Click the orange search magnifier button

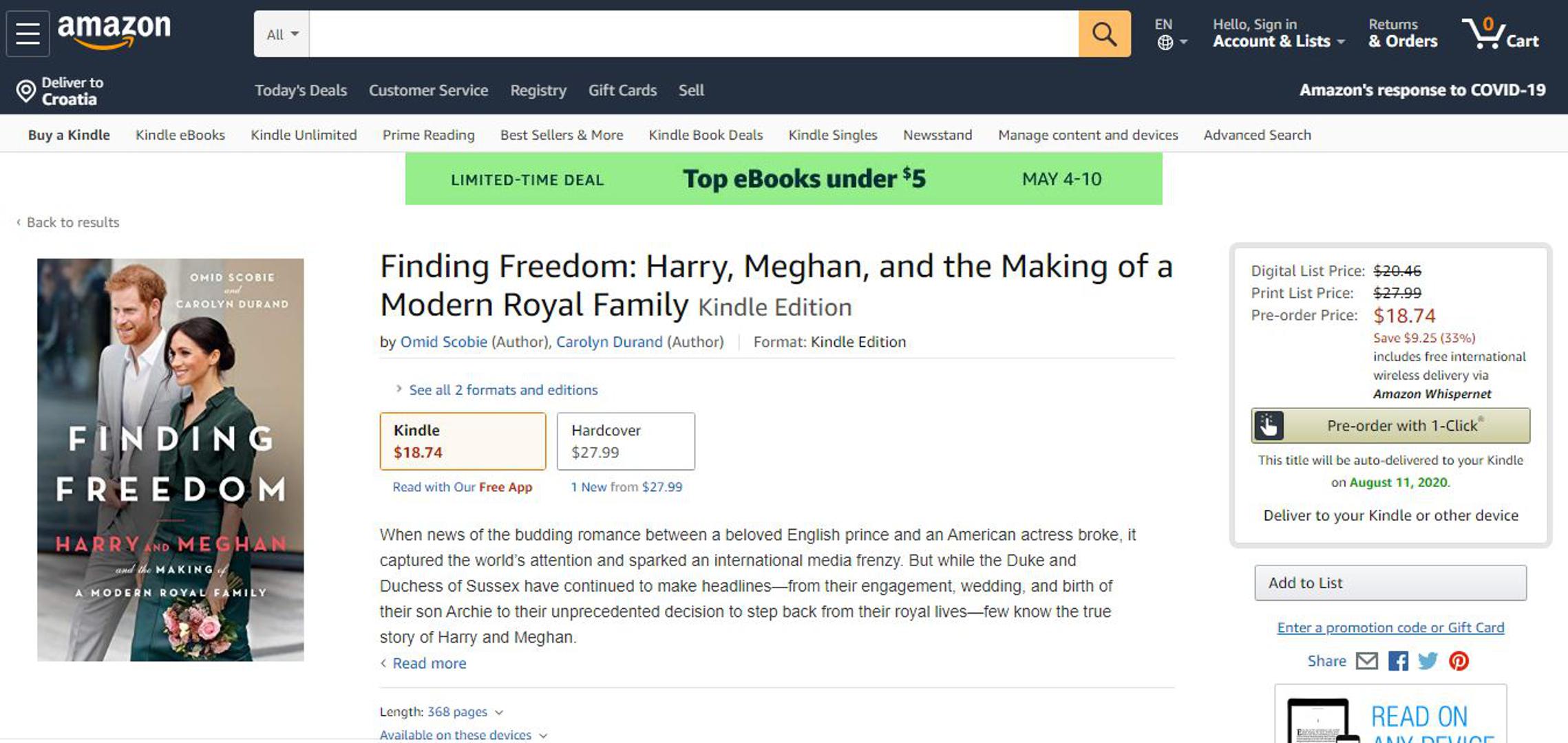click(x=1103, y=34)
